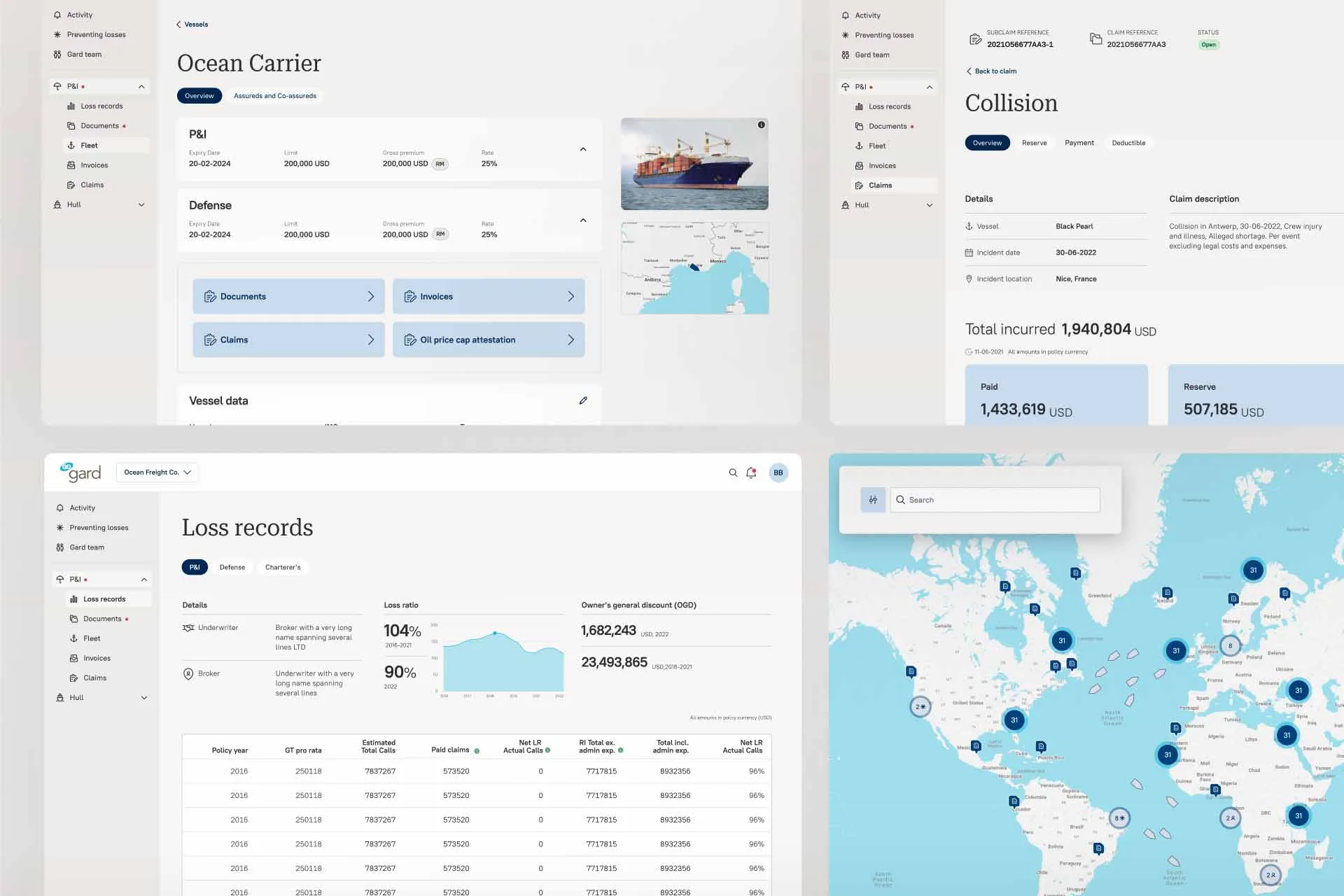Click the edit pencil in Vessel data
Image resolution: width=1344 pixels, height=896 pixels.
click(x=583, y=400)
